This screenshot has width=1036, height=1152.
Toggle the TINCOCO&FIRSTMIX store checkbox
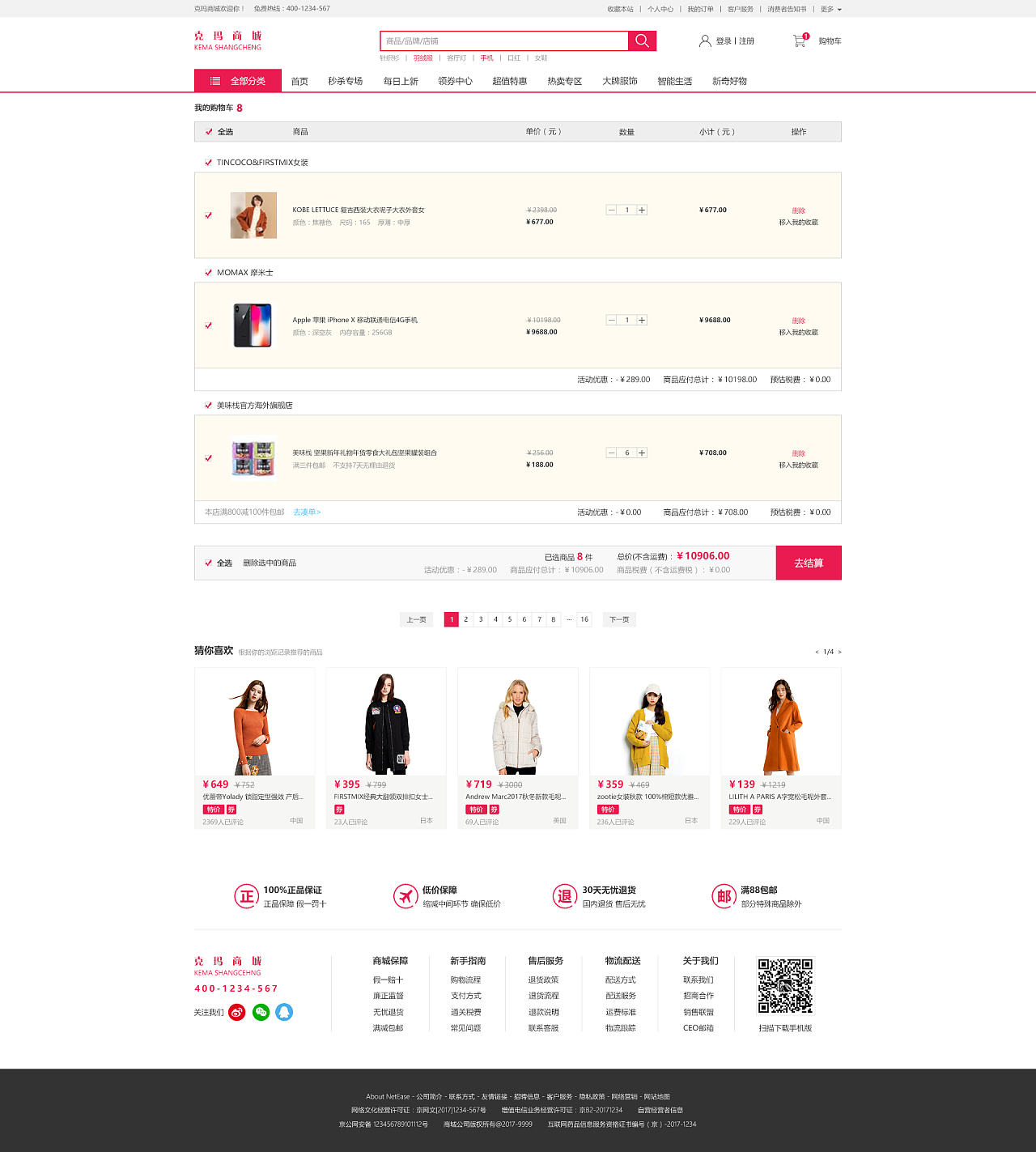click(209, 163)
